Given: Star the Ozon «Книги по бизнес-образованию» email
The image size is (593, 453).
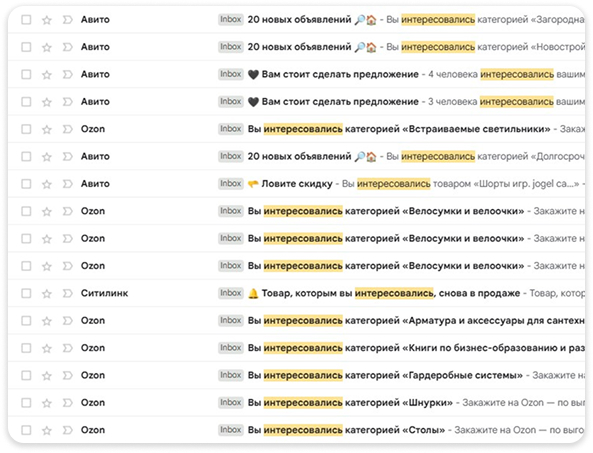Looking at the screenshot, I should tap(47, 348).
